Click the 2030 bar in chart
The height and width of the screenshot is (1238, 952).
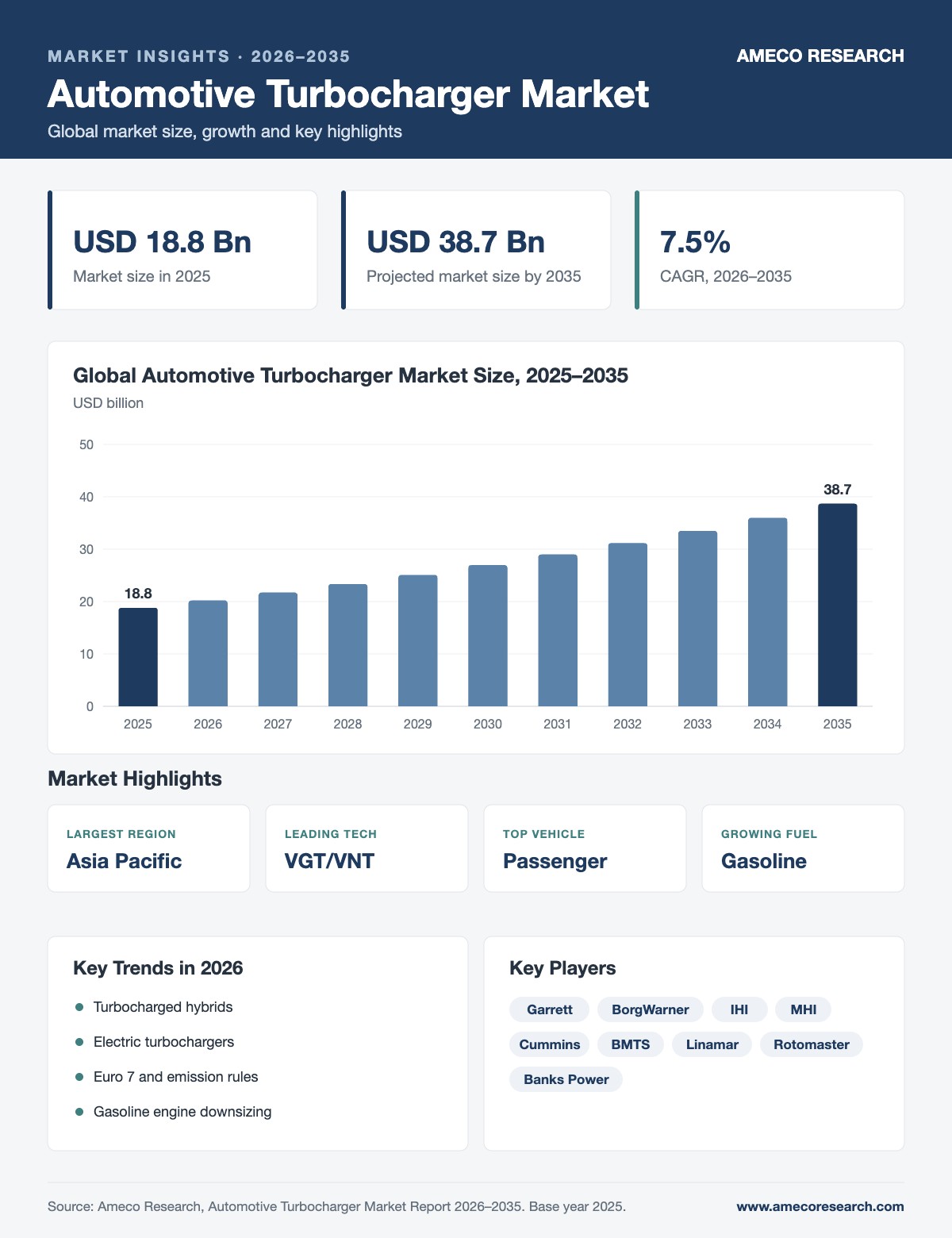pos(488,636)
